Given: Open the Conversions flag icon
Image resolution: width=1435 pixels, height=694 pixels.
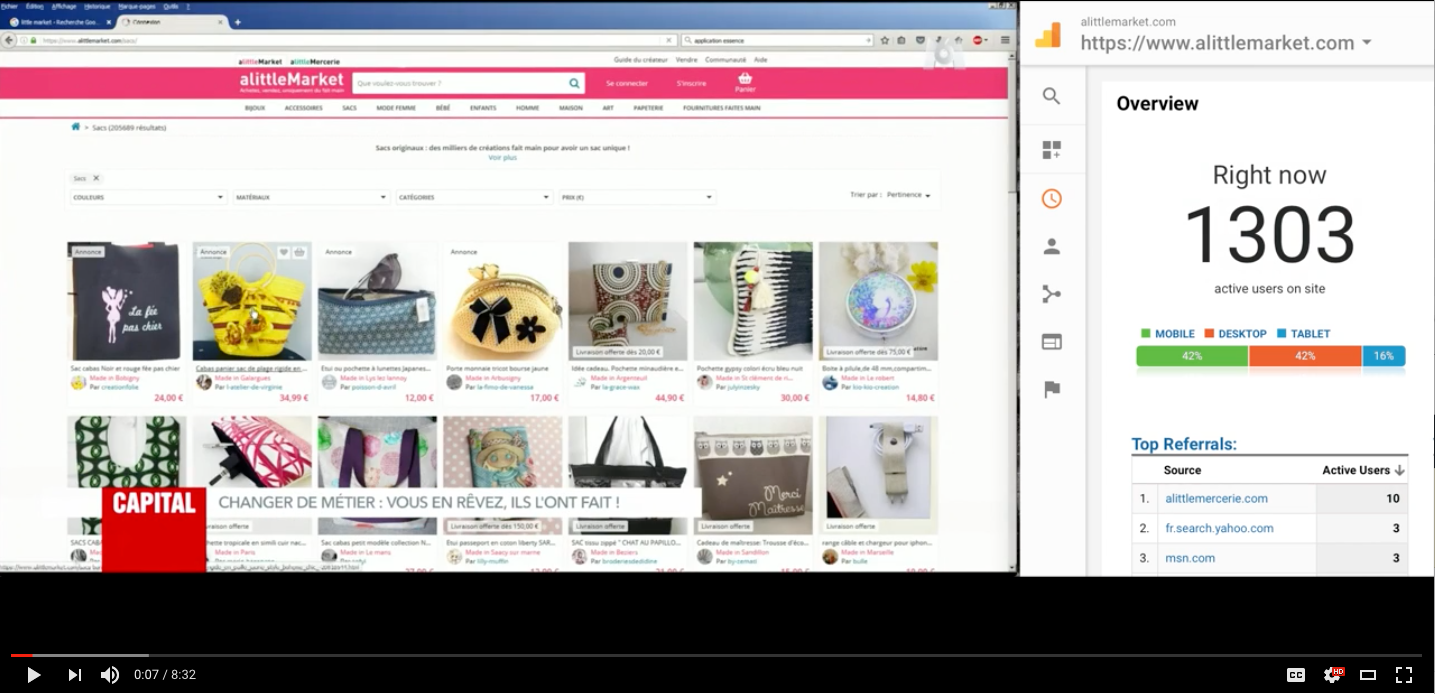Looking at the screenshot, I should click(1051, 390).
